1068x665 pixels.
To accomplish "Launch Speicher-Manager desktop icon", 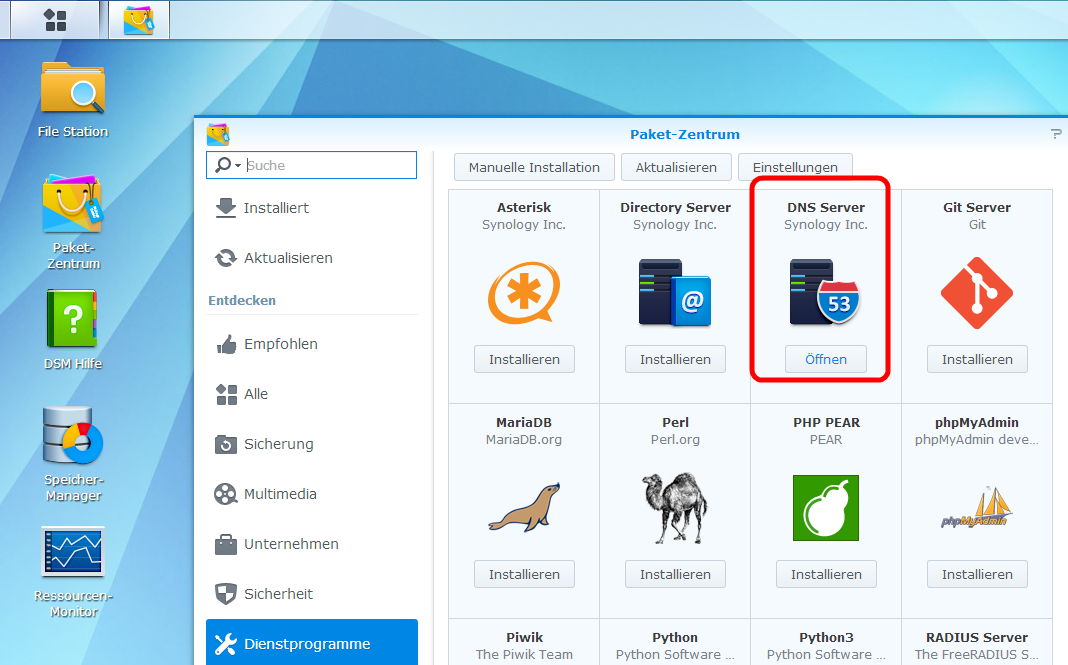I will tap(73, 435).
